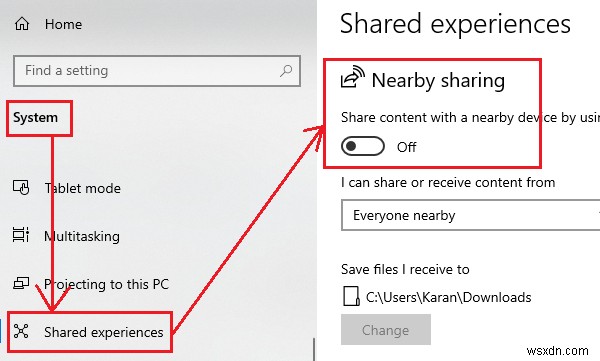
Task: Open Tablet mode settings
Action: (83, 188)
